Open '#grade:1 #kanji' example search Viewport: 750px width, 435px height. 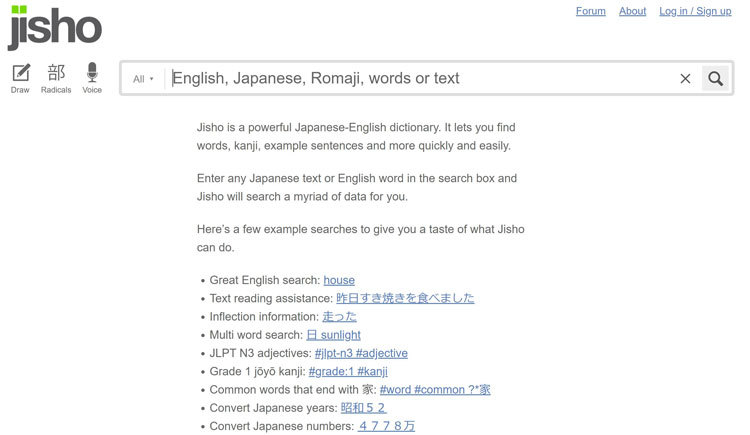tap(348, 371)
